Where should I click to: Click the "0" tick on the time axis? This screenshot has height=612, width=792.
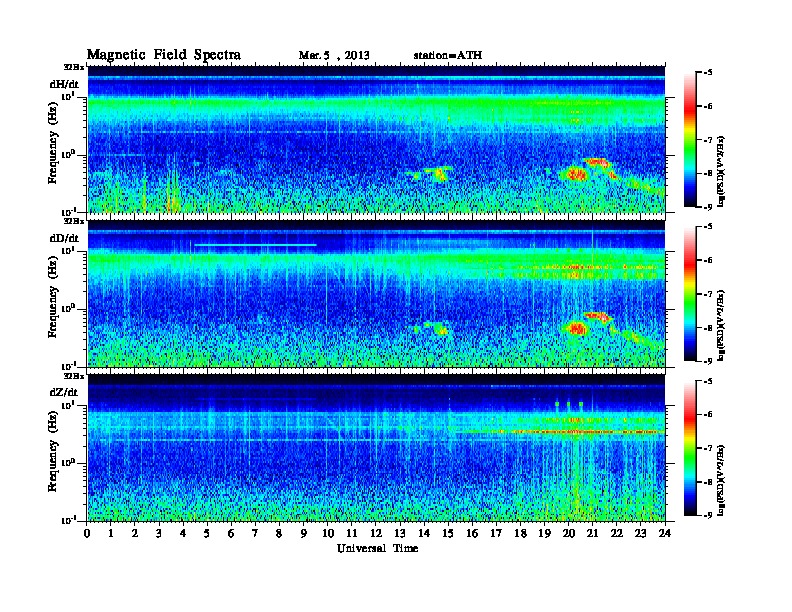[x=87, y=533]
